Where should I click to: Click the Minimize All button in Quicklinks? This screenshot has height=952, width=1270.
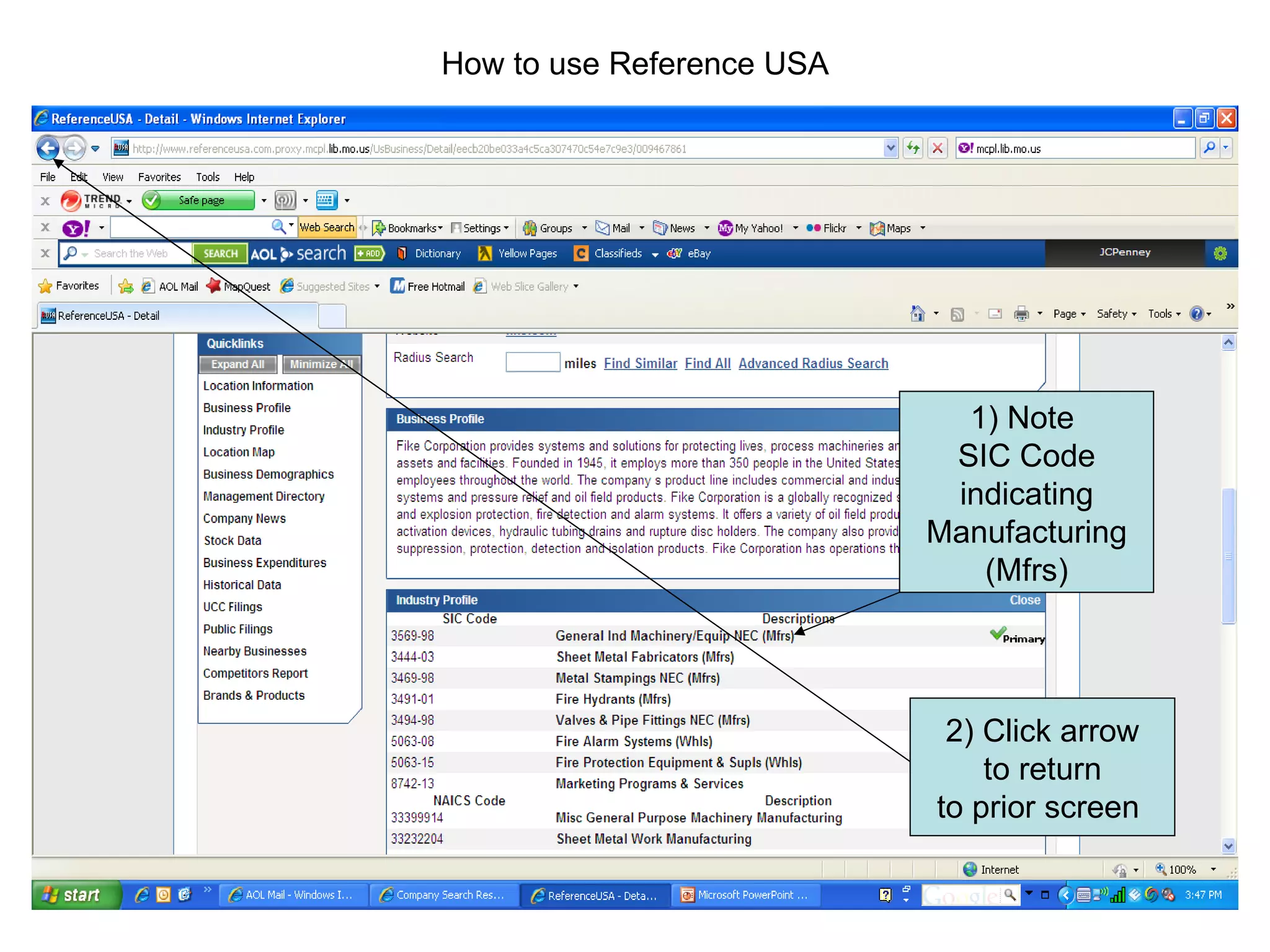pyautogui.click(x=321, y=364)
